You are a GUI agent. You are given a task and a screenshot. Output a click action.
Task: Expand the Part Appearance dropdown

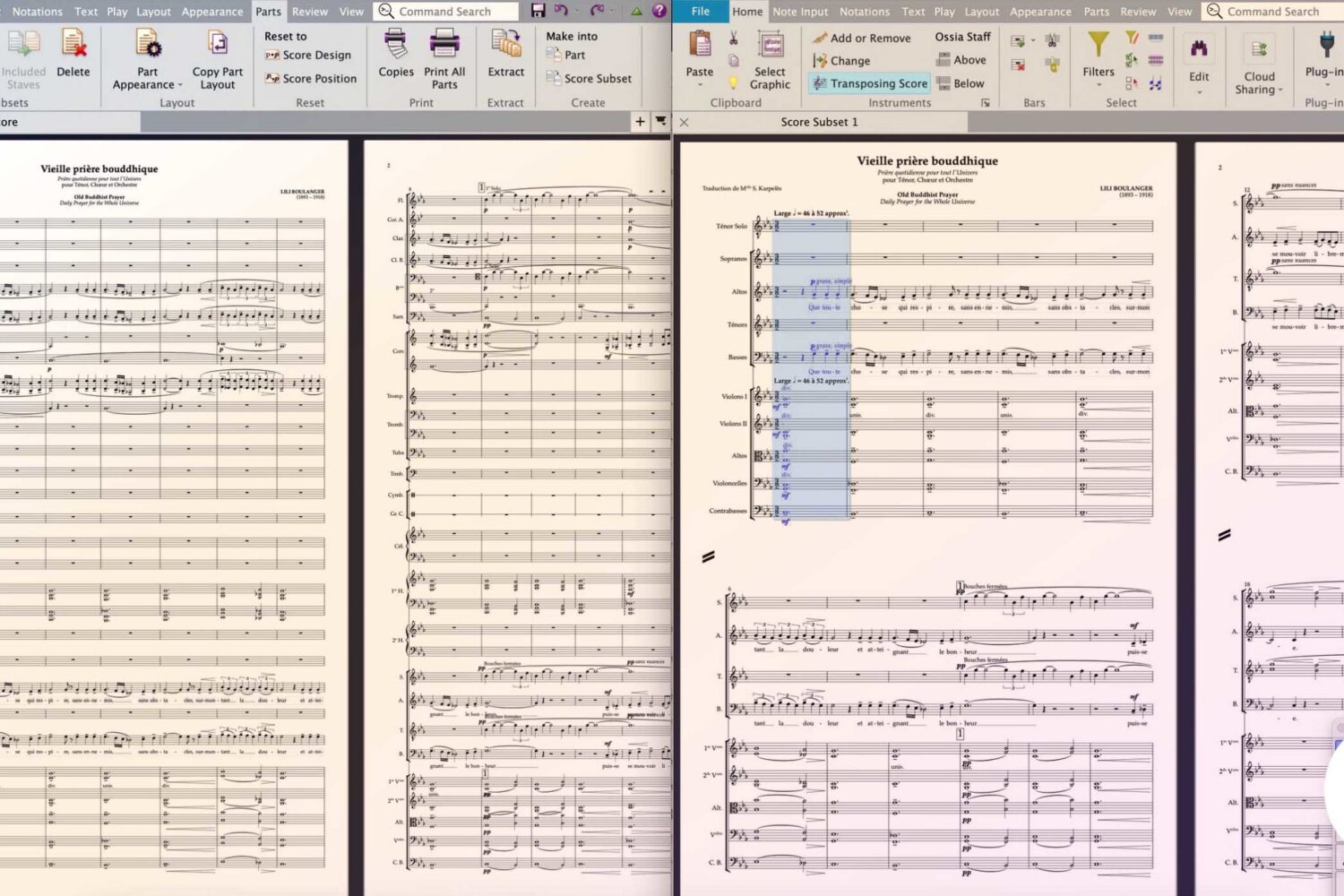pyautogui.click(x=178, y=84)
